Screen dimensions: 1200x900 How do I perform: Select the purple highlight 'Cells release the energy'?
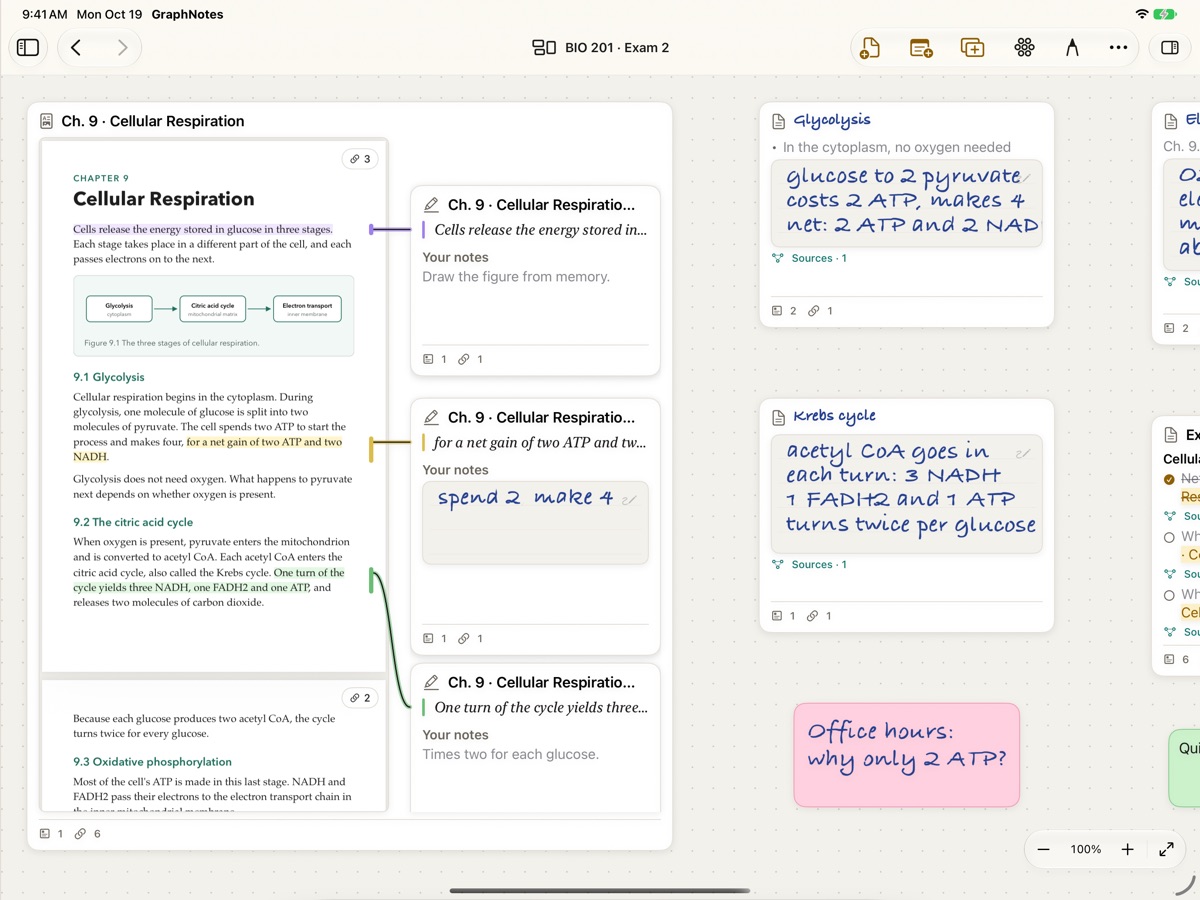203,229
